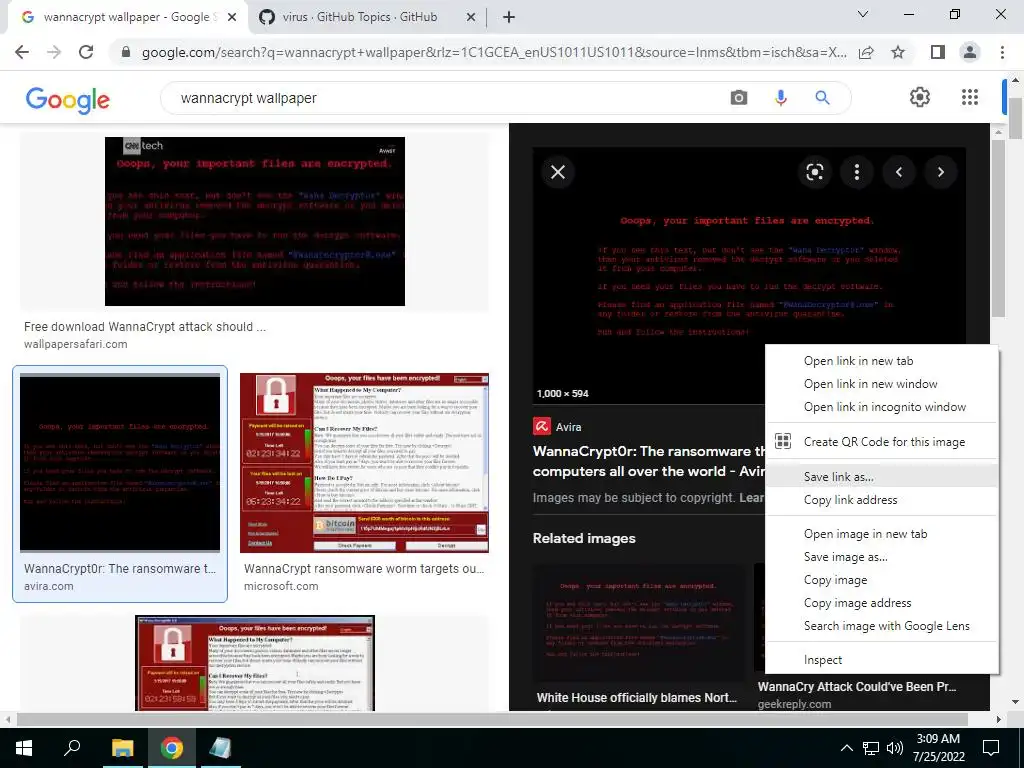View site info via the padlock icon
The height and width of the screenshot is (768, 1024).
click(x=126, y=52)
